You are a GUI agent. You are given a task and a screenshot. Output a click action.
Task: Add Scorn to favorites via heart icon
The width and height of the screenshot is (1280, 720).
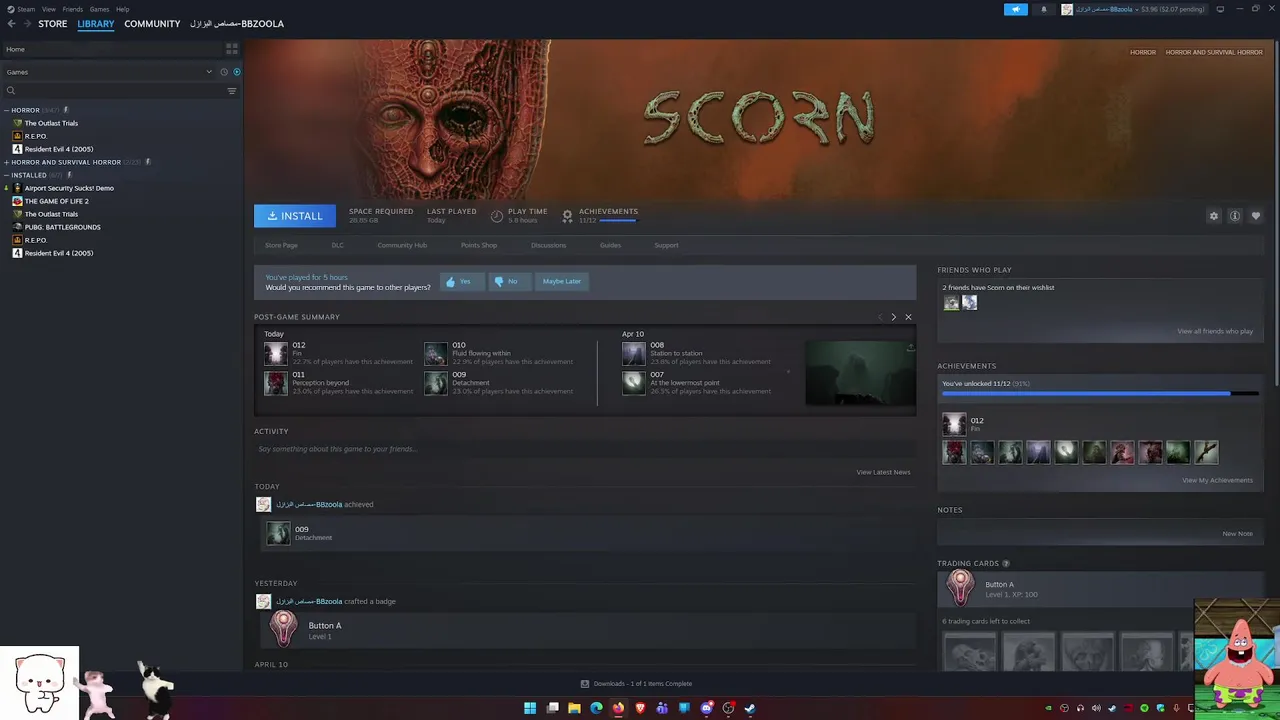pyautogui.click(x=1256, y=216)
